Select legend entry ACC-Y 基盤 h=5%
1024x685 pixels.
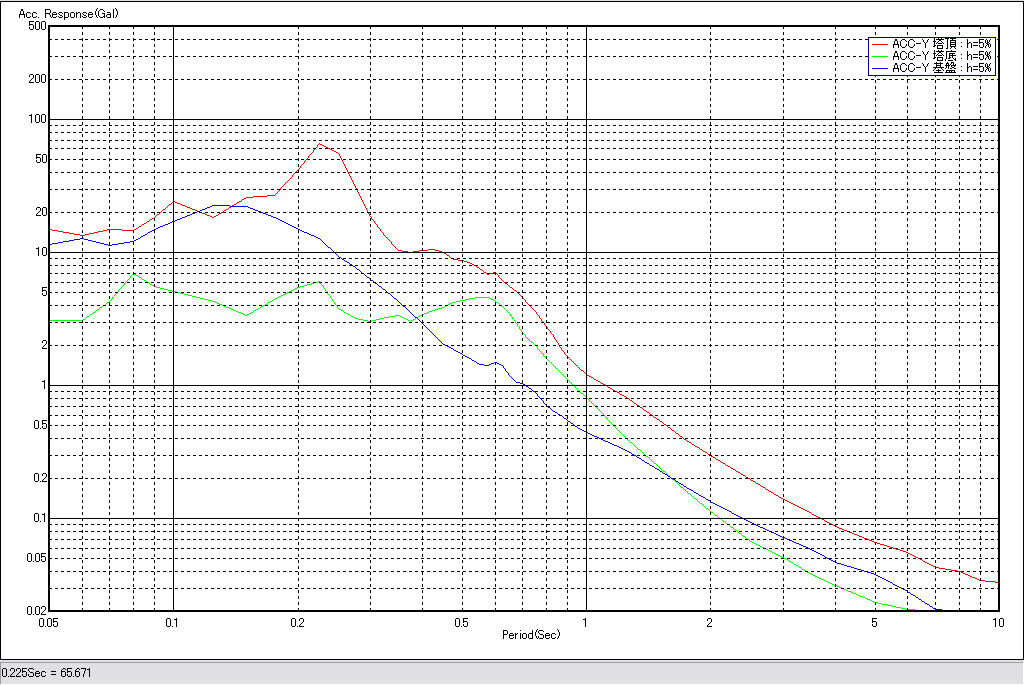[941, 68]
